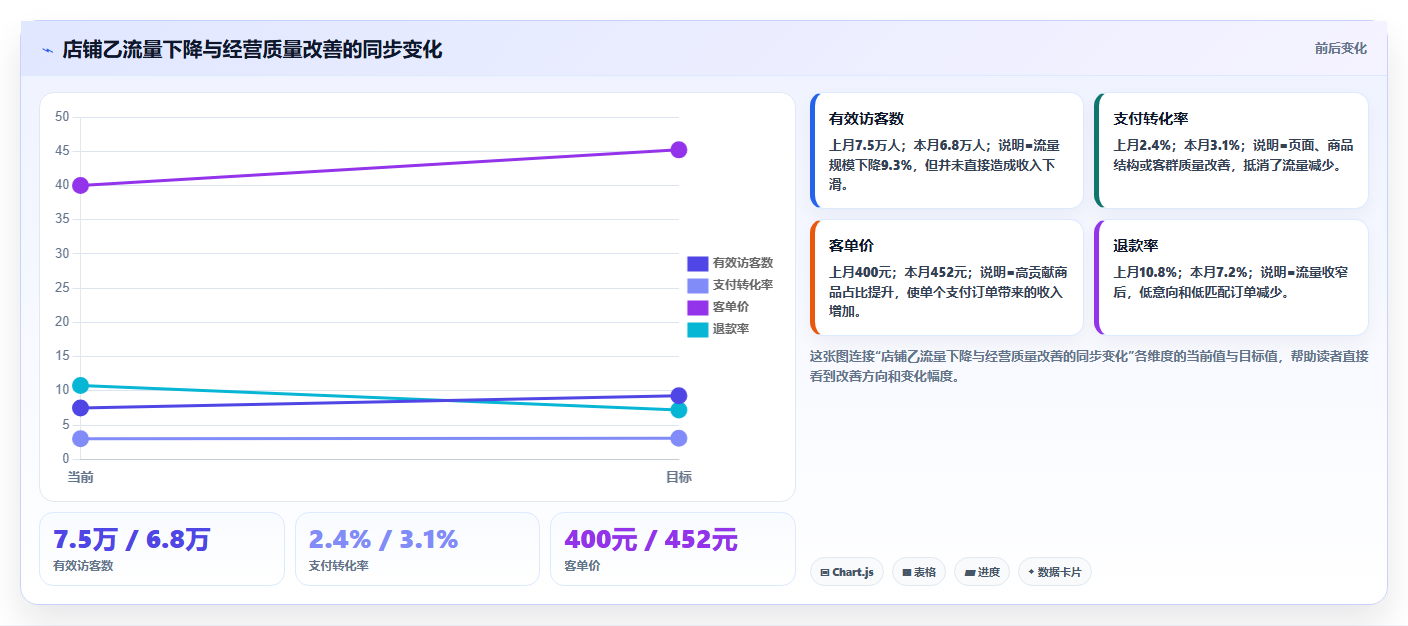The width and height of the screenshot is (1408, 626).
Task: Click the 50 y-axis tick label
Action: point(62,117)
